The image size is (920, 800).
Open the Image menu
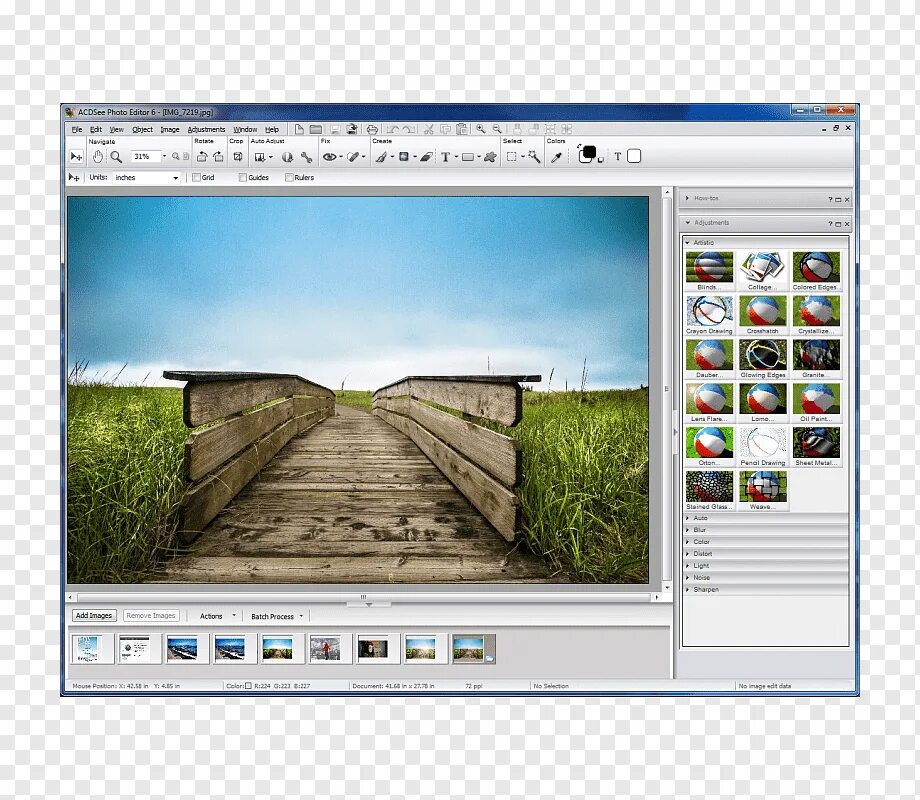pos(170,129)
